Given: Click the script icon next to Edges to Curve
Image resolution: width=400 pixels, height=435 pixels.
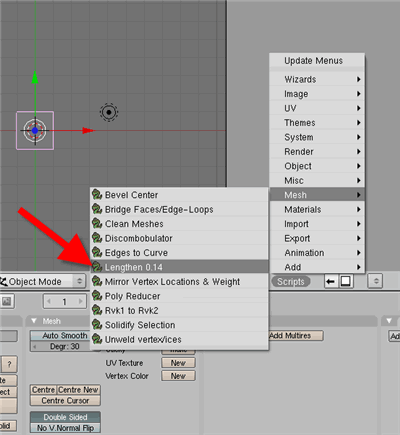Looking at the screenshot, I should [x=97, y=252].
